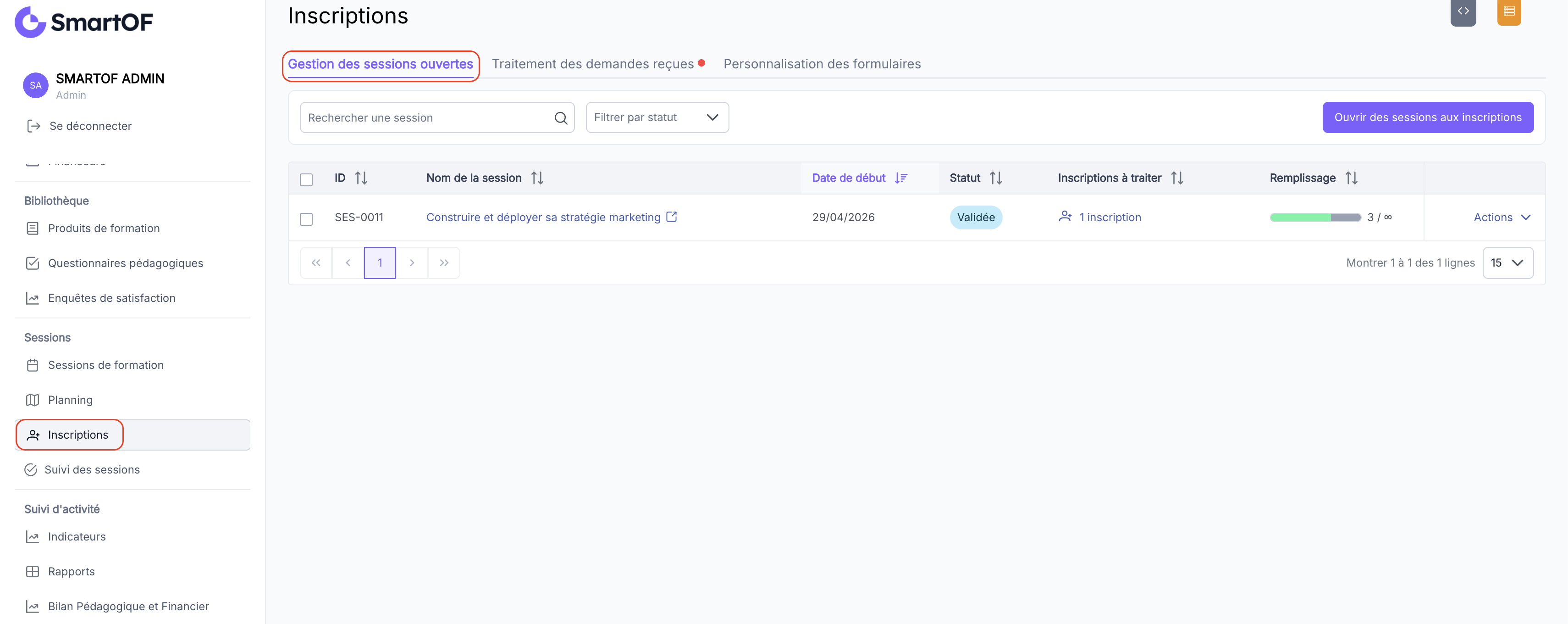Click the Inscriptions user-plus sidebar icon
Image resolution: width=1568 pixels, height=624 pixels.
coord(33,435)
